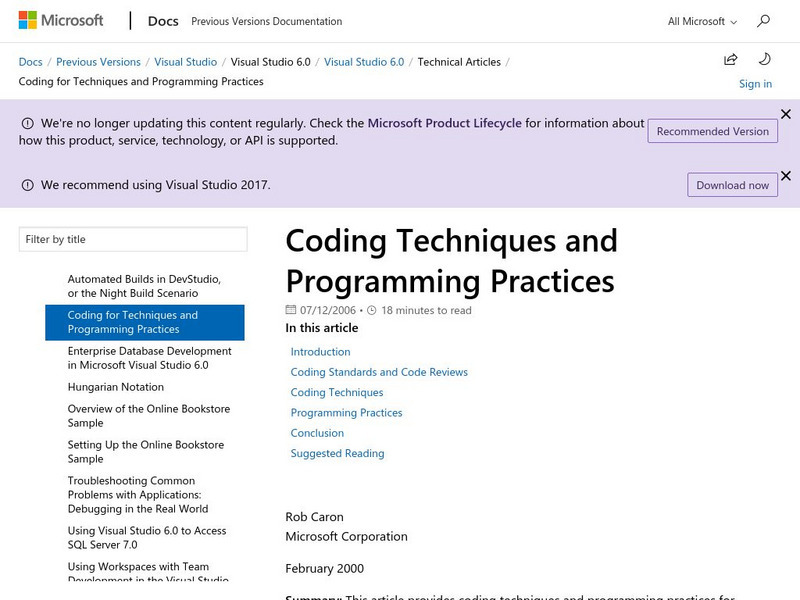Click the '18 minutes to read' text
The width and height of the screenshot is (800, 600).
coord(427,310)
